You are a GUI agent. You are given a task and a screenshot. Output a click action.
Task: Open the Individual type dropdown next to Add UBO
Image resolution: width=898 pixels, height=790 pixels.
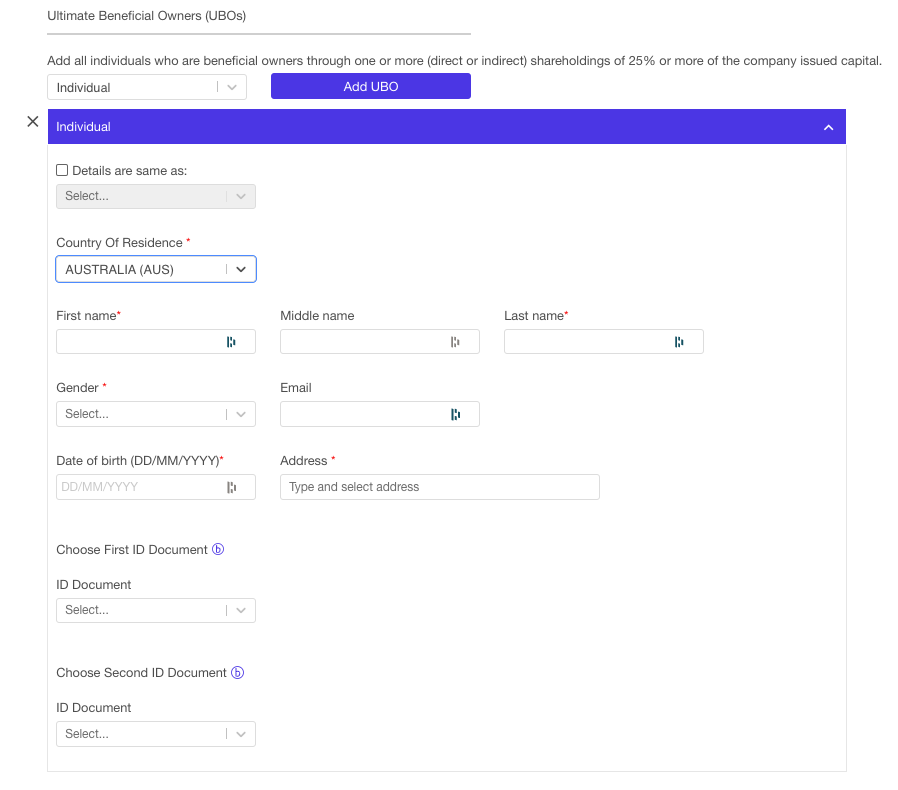point(147,87)
